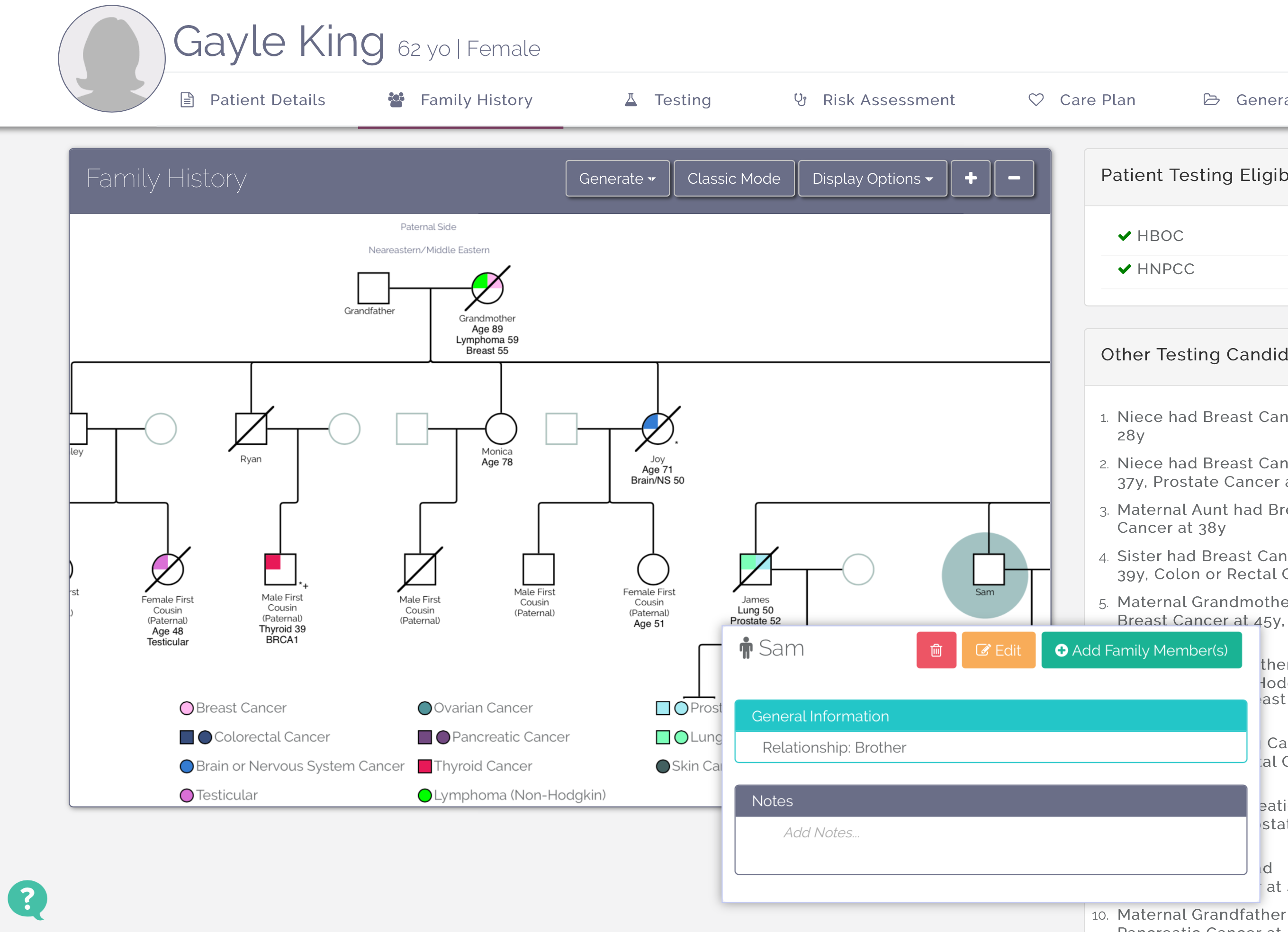Click Gayle King's profile avatar

[x=112, y=58]
